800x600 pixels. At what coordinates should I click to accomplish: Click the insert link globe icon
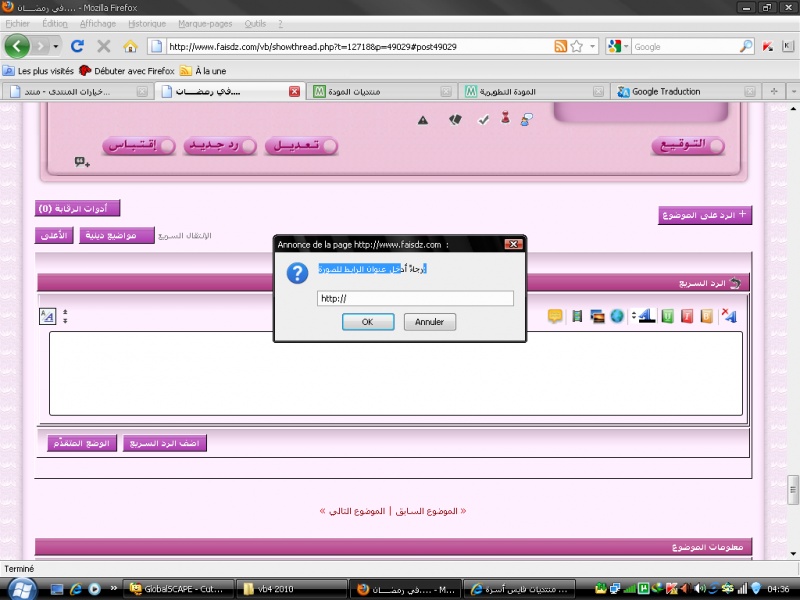tap(616, 317)
